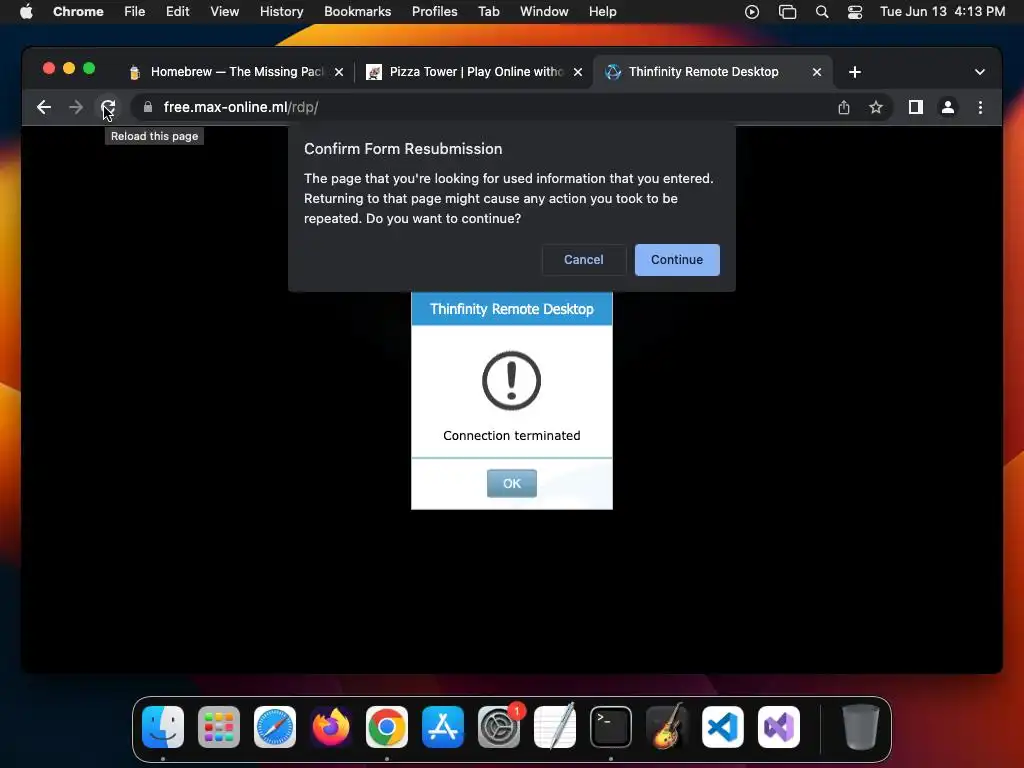
Task: Open the Apple menu
Action: click(x=26, y=12)
